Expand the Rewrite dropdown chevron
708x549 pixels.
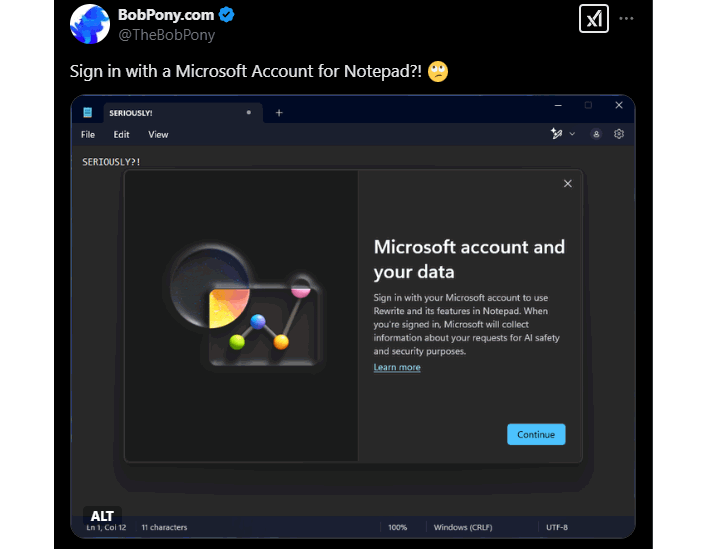click(572, 134)
